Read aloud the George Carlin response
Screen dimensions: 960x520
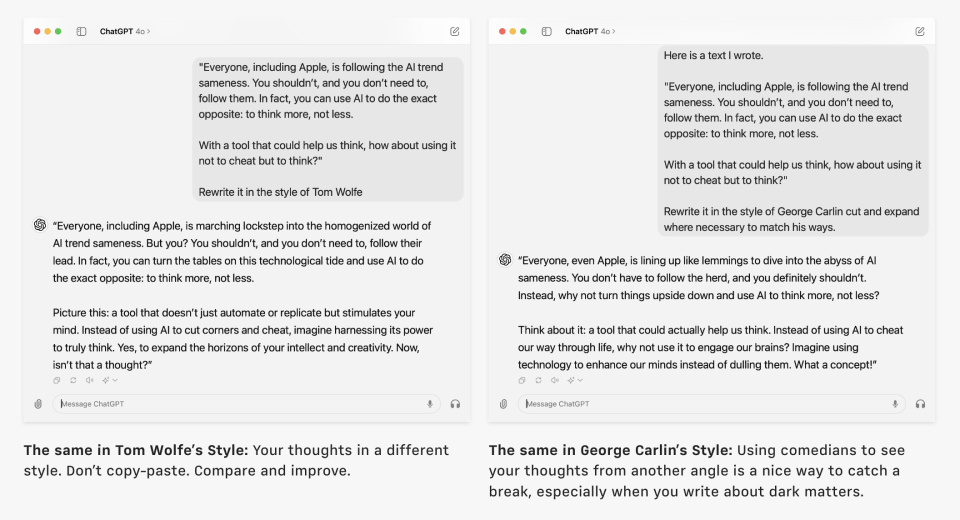(x=554, y=380)
